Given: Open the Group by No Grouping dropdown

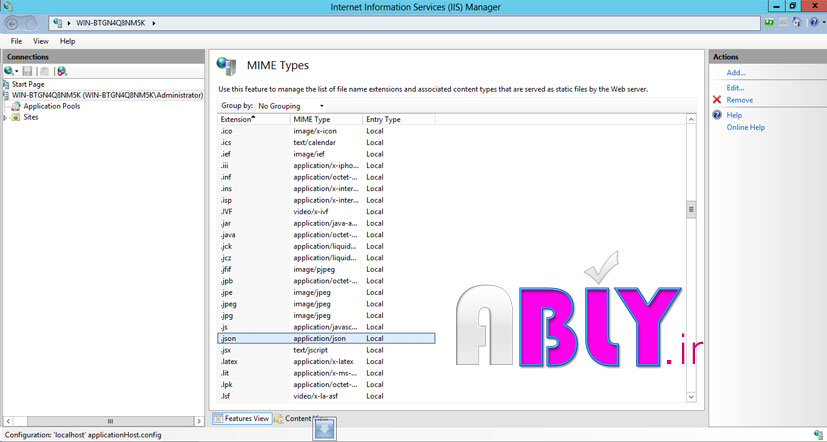Looking at the screenshot, I should tap(291, 106).
